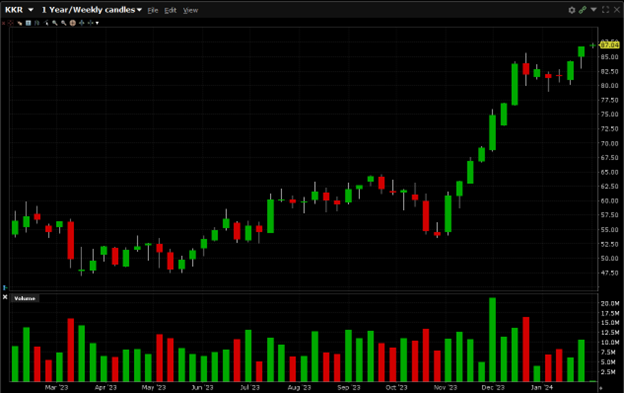This screenshot has width=624, height=393.
Task: Close the Volume subpanel with its X
Action: (x=5, y=297)
